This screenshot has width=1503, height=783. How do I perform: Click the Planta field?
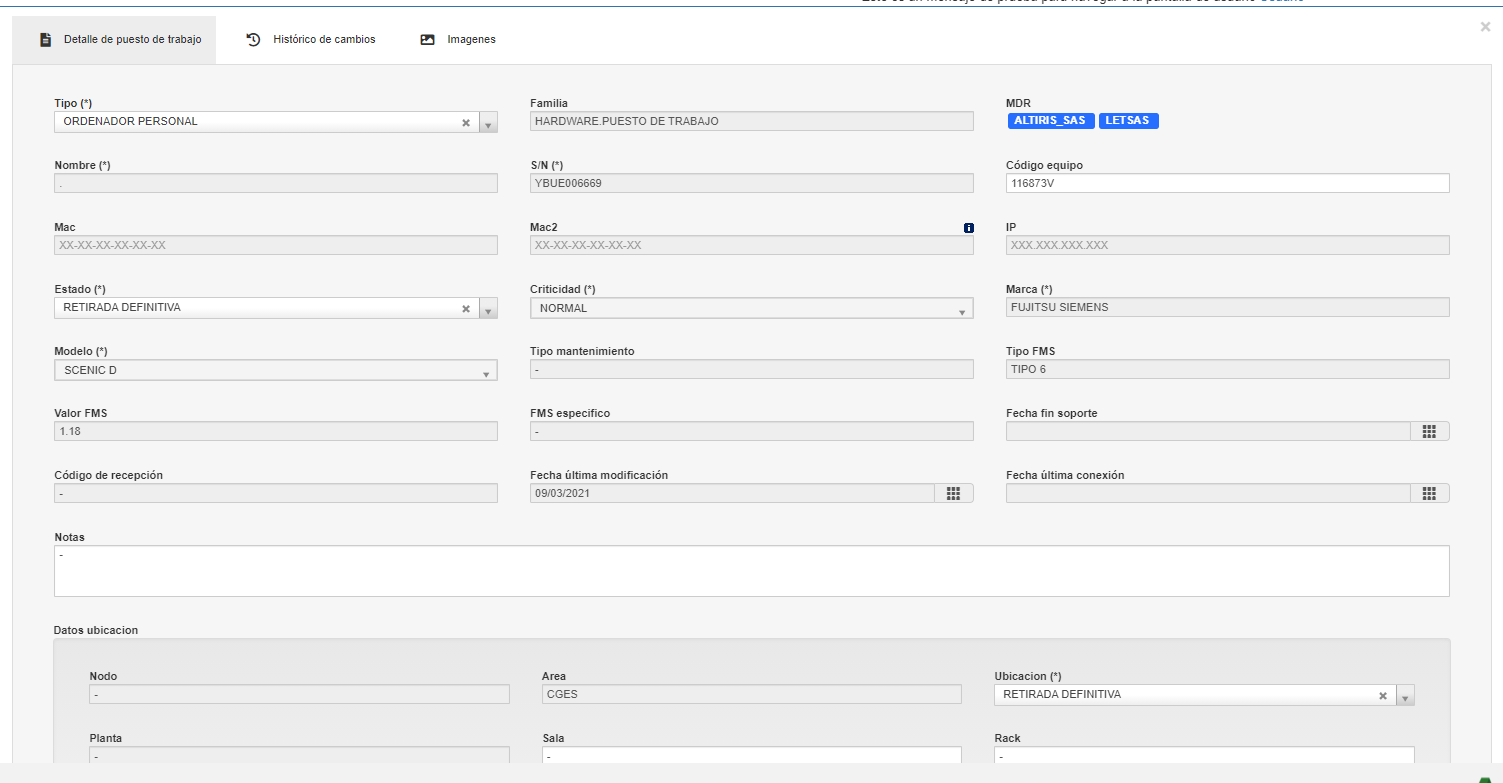point(299,757)
